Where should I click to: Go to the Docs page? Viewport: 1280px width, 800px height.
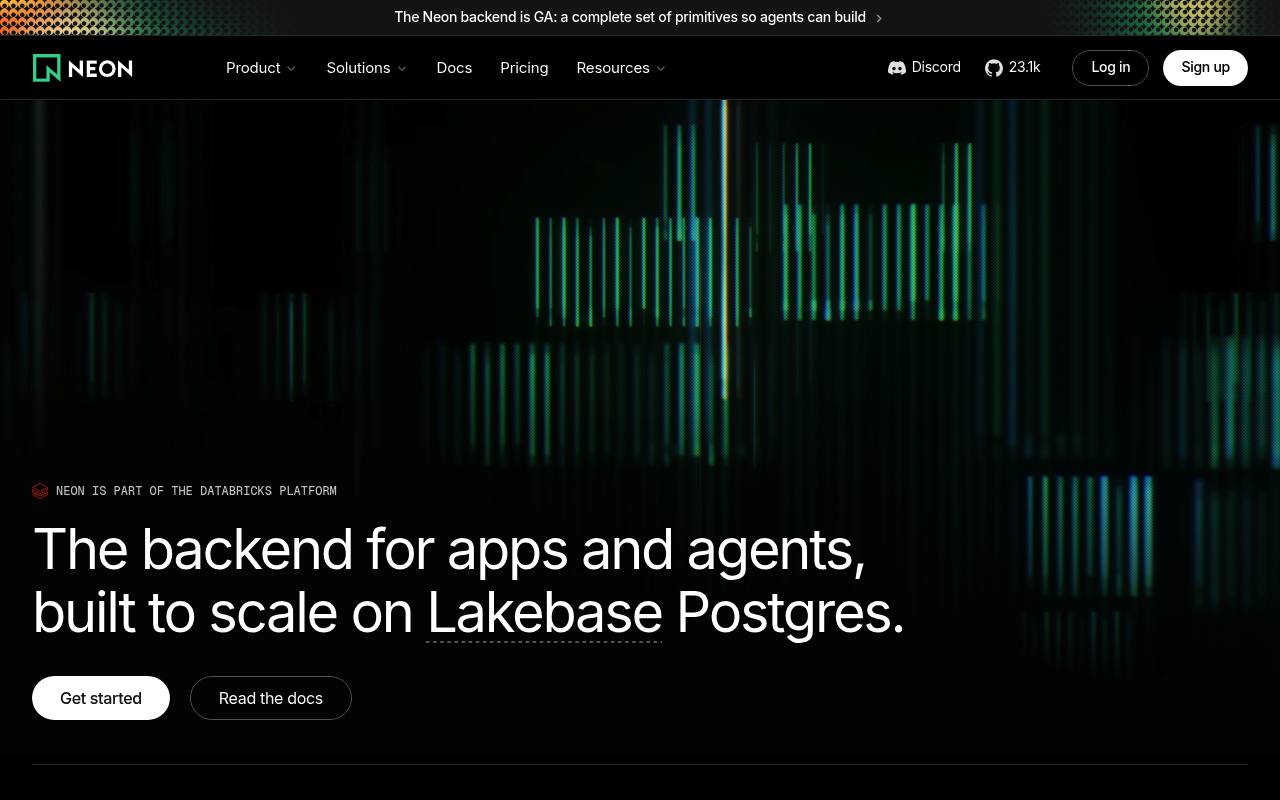(x=454, y=68)
